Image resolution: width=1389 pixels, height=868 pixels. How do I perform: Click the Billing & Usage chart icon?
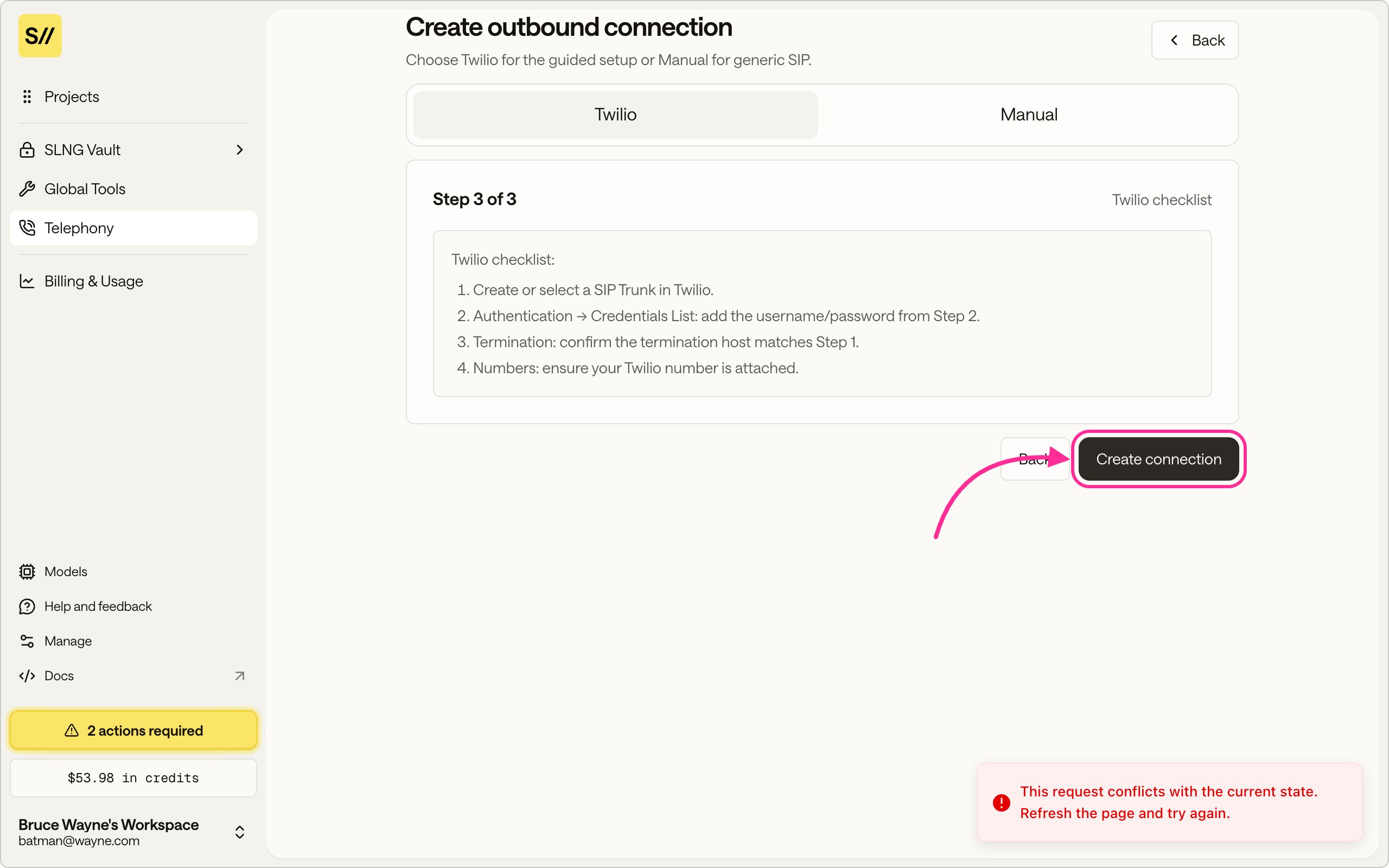pyautogui.click(x=27, y=282)
